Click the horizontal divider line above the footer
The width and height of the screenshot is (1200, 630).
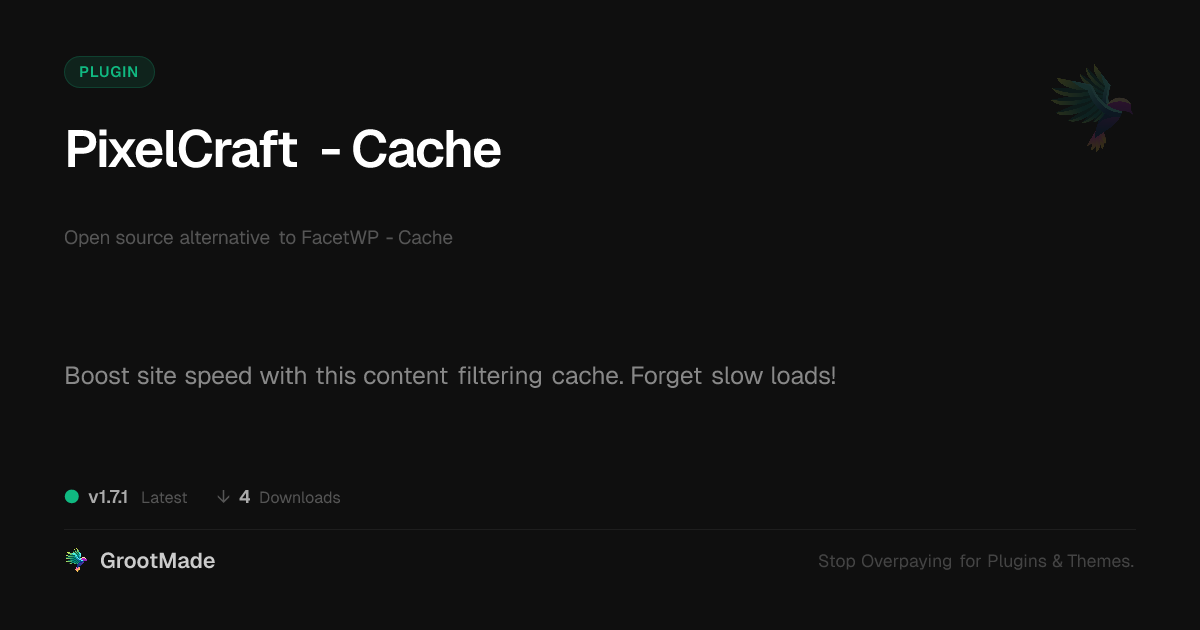click(x=600, y=529)
